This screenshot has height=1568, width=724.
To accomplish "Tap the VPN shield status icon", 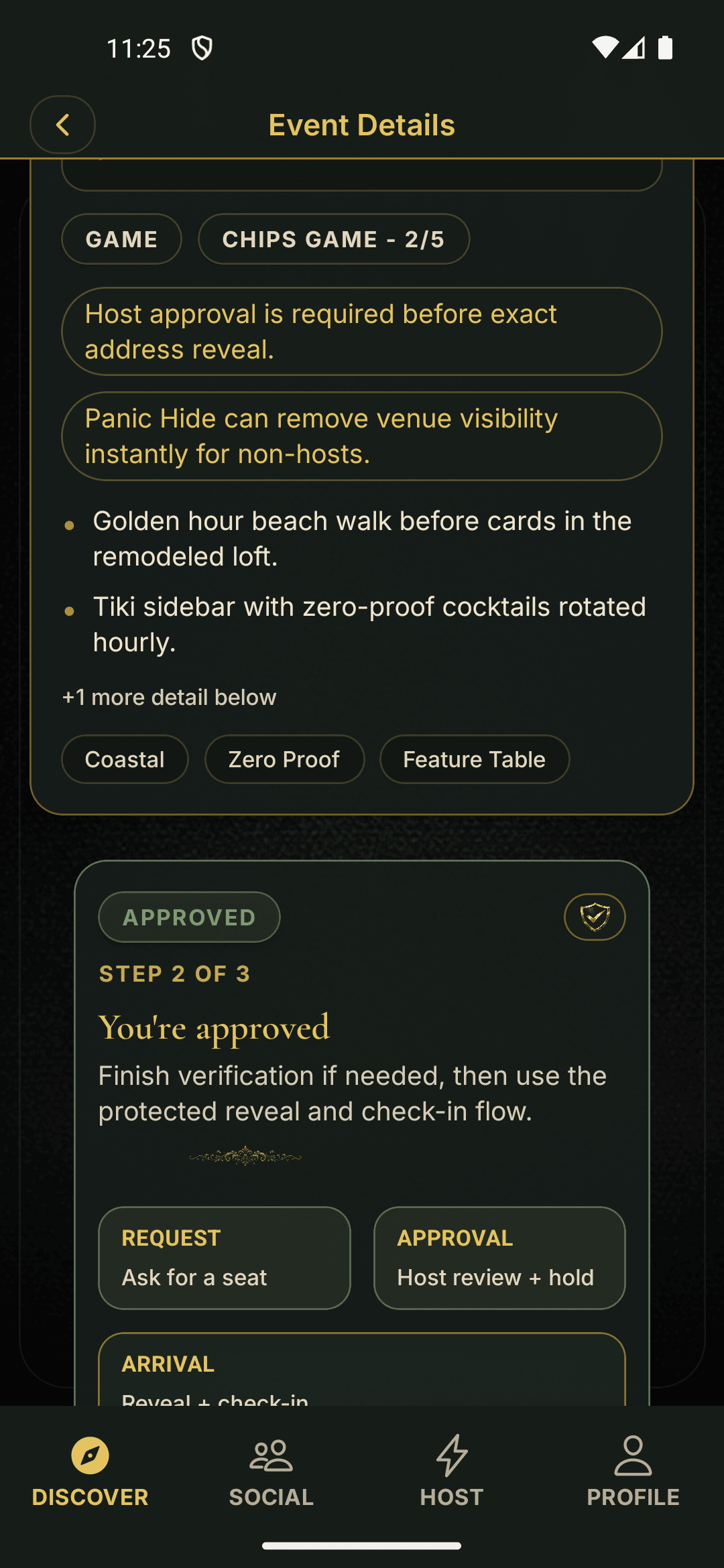I will [x=202, y=48].
